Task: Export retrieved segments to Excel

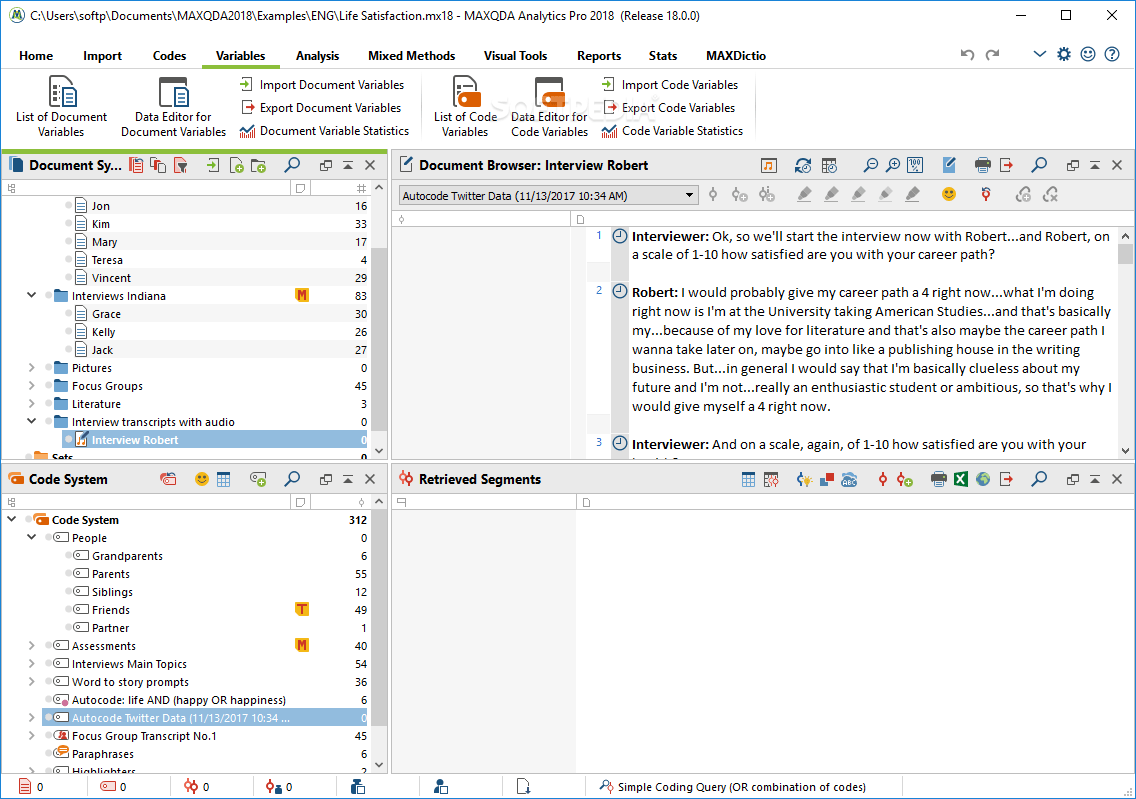Action: [x=961, y=479]
